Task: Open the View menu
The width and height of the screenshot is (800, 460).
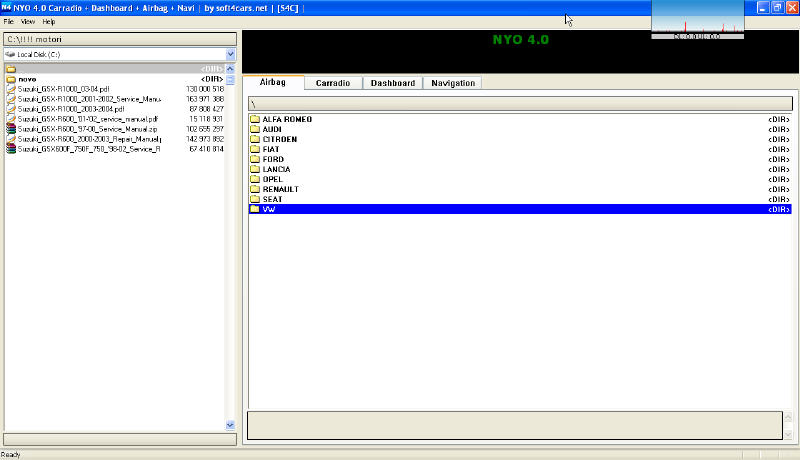Action: click(28, 21)
